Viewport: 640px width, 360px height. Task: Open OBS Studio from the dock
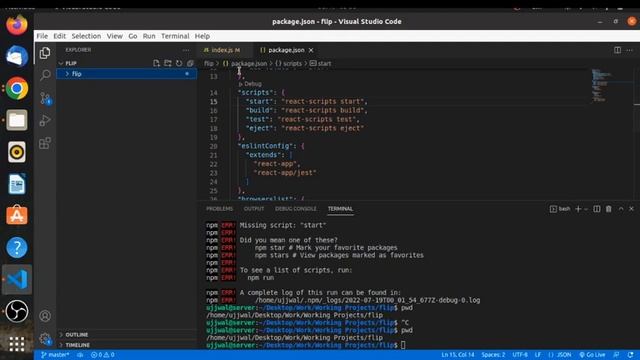point(17,311)
